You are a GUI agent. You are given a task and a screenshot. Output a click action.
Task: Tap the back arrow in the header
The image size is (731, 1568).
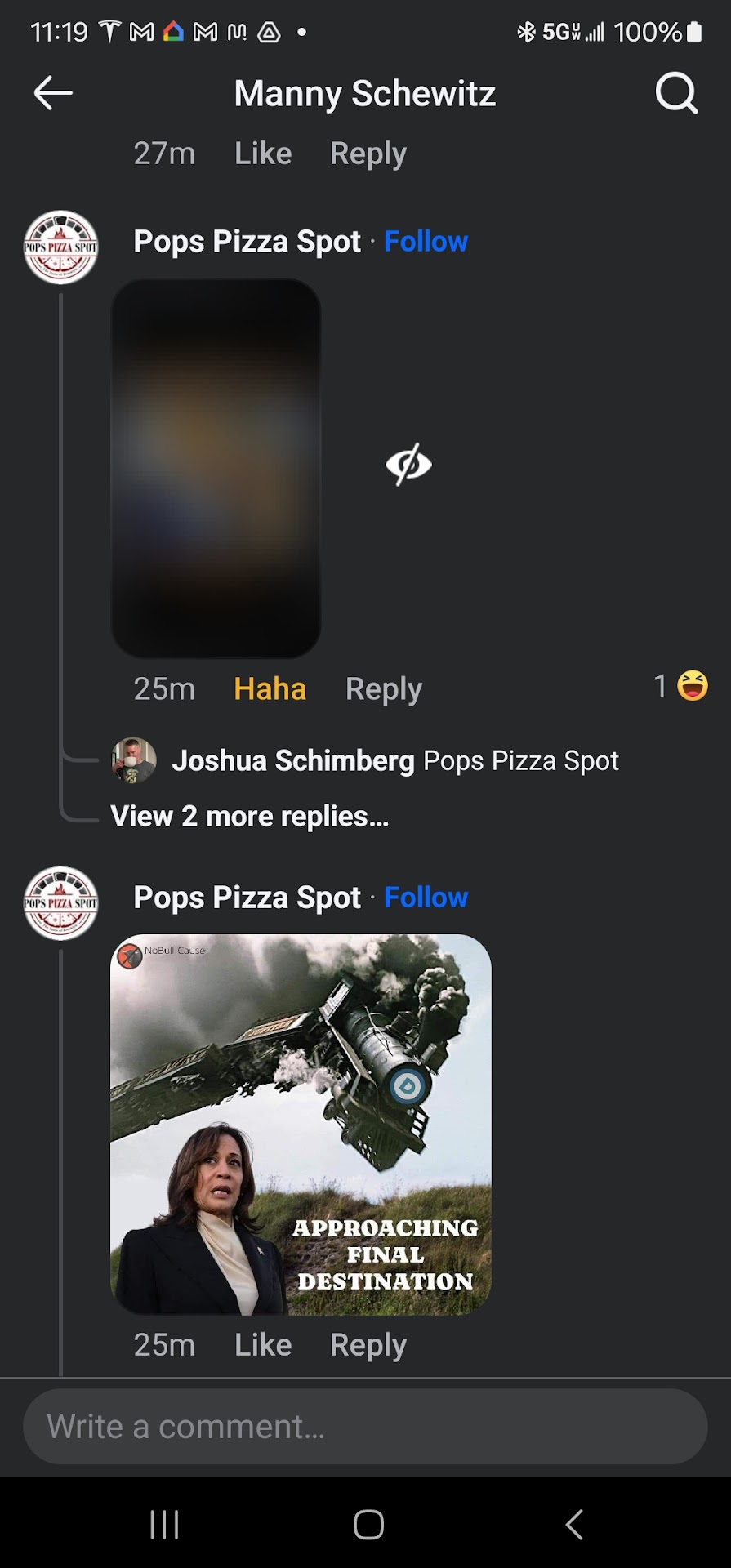(x=53, y=93)
